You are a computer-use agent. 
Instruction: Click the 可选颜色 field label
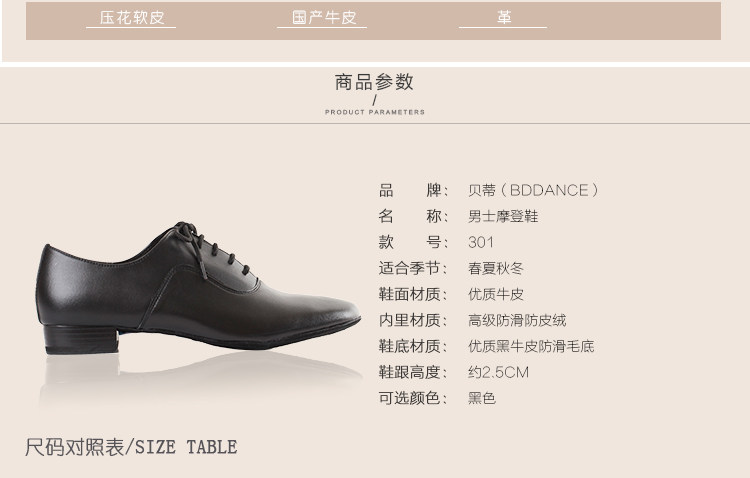click(x=413, y=398)
